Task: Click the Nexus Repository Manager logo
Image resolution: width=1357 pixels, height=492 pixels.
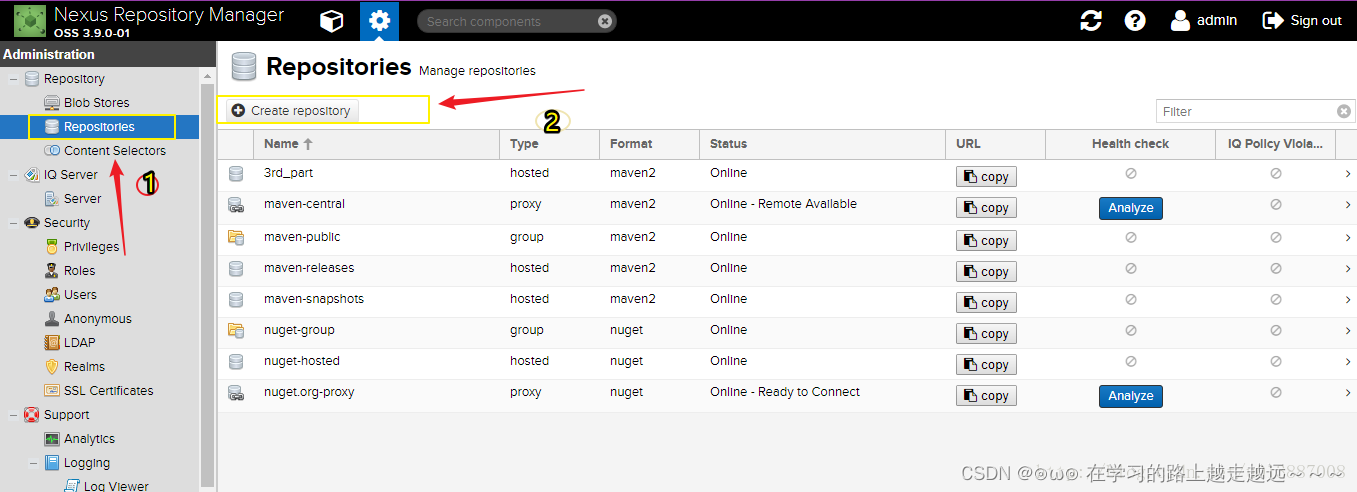Action: (x=29, y=21)
